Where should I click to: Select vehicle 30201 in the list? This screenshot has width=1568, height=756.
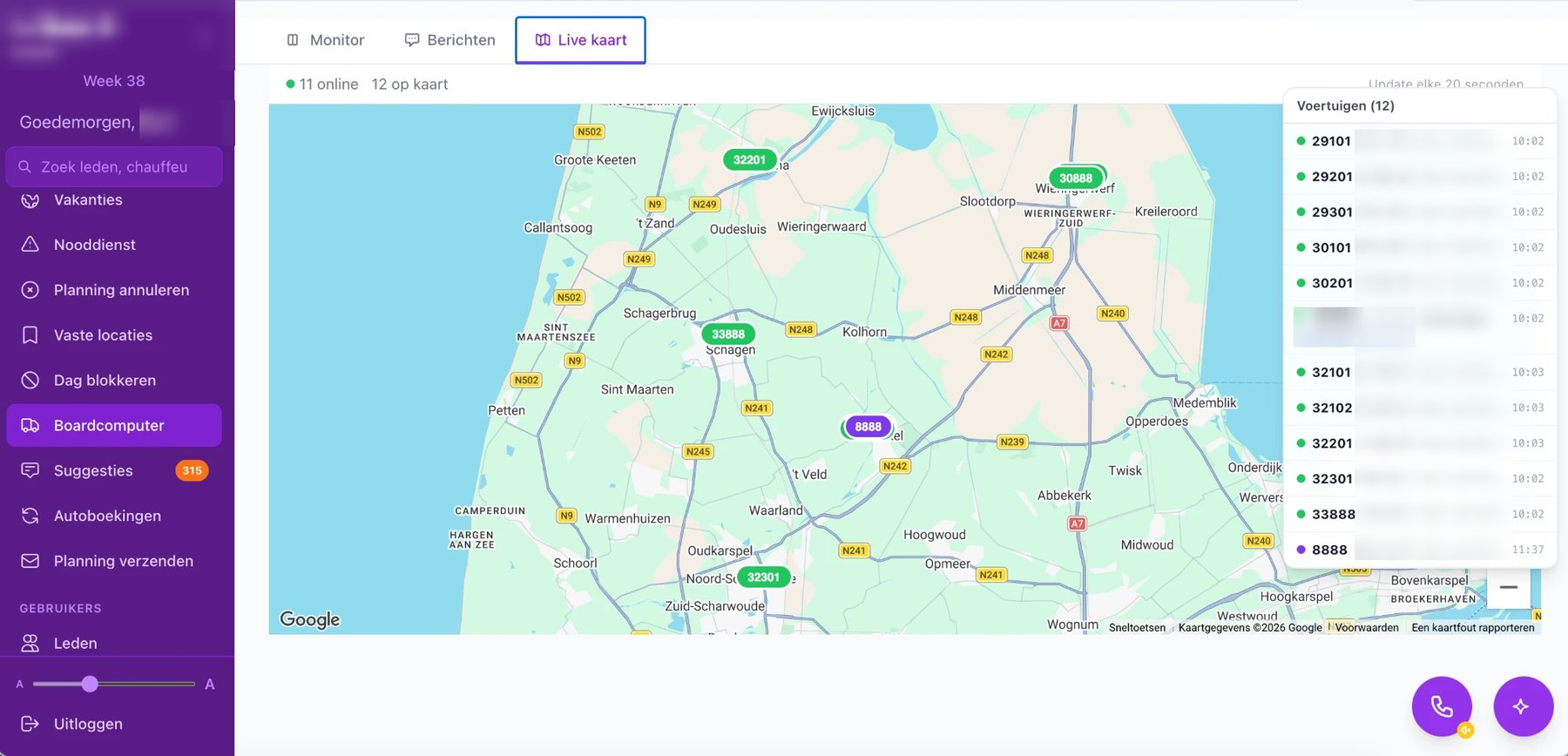(1420, 283)
